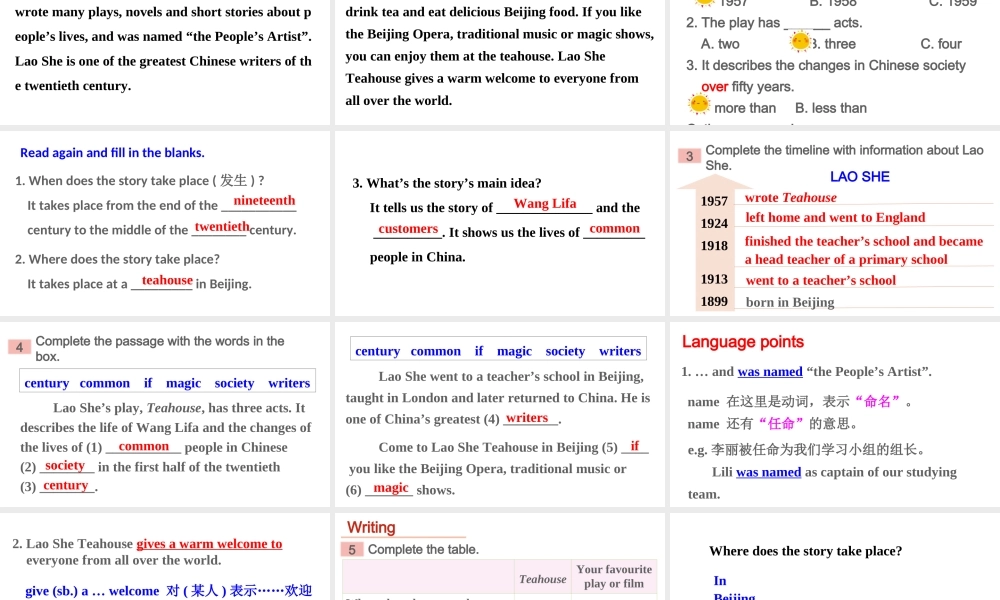Select answer option 'C. four'
Viewport: 1000px width, 600px height.
pyautogui.click(x=940, y=44)
